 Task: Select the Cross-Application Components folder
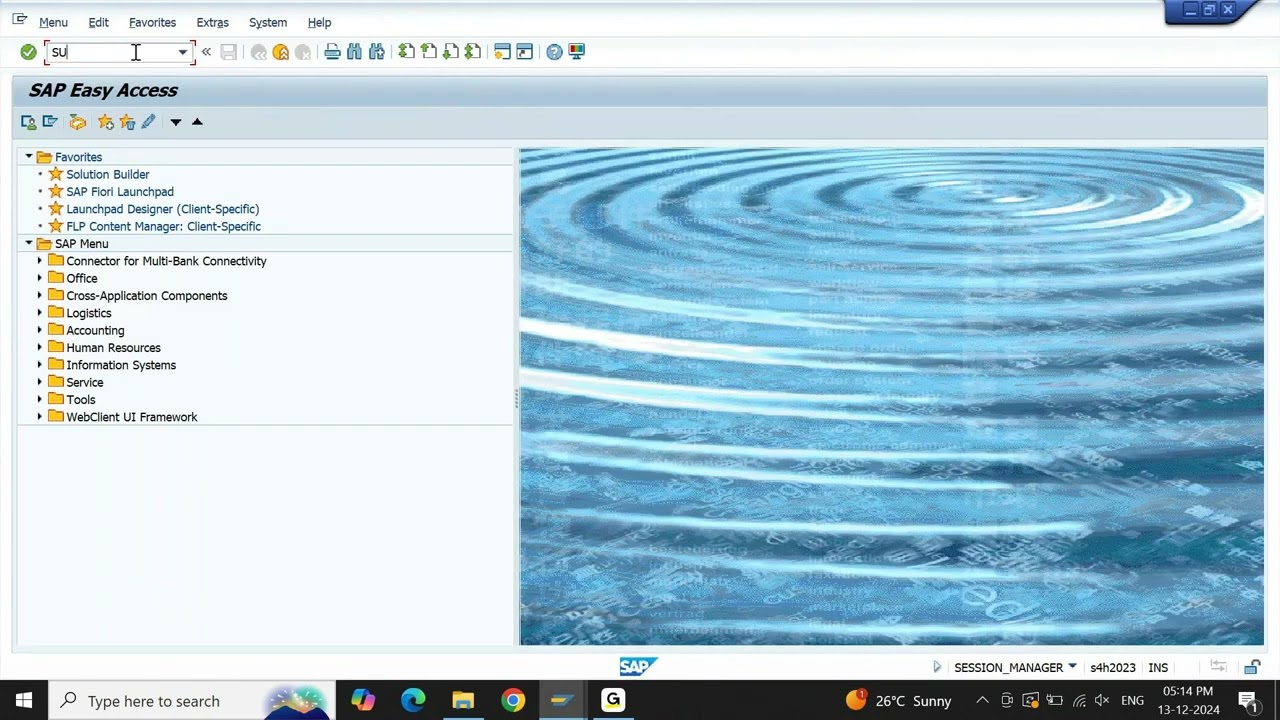point(147,296)
